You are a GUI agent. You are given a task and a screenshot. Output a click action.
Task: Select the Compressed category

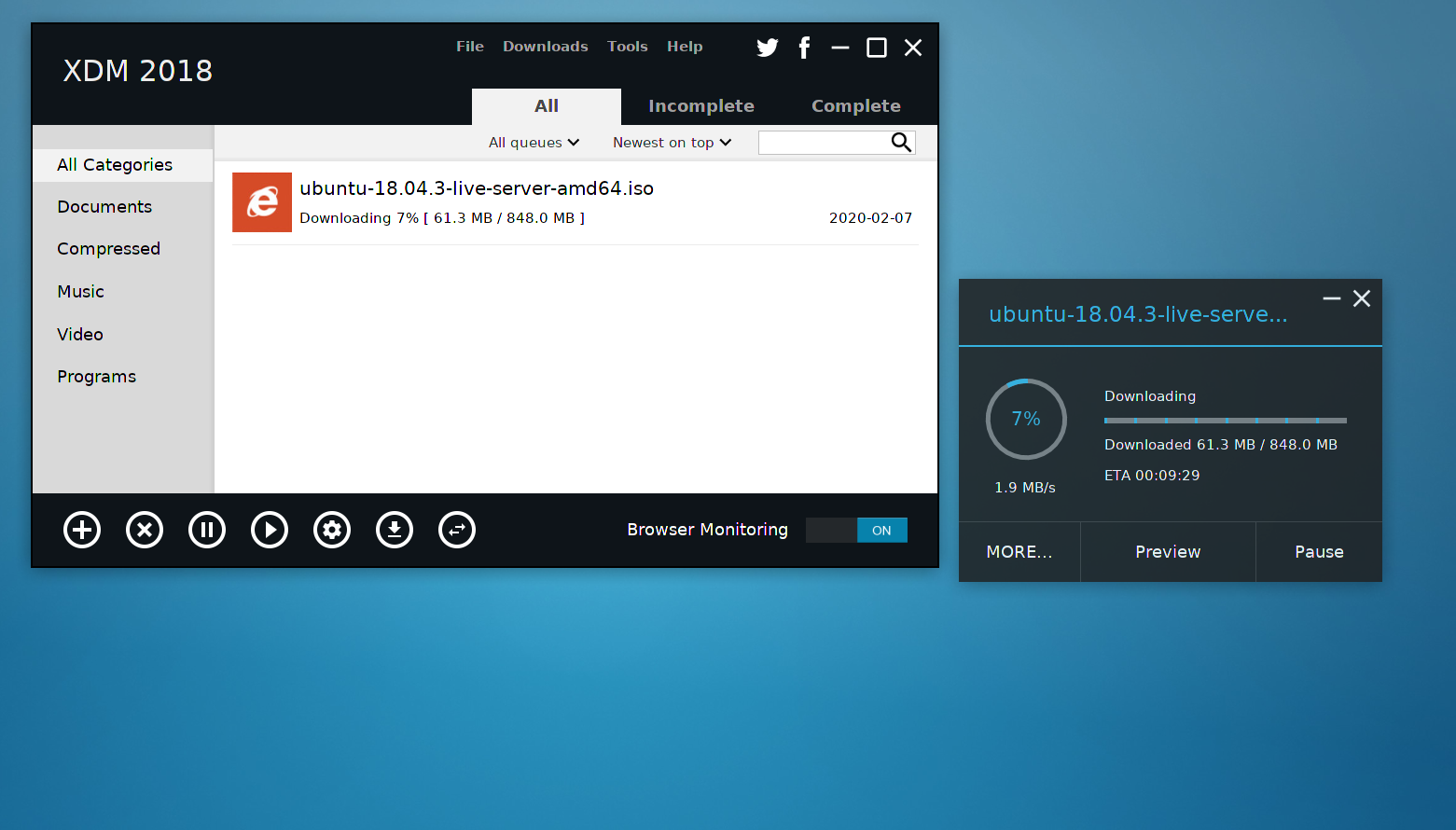point(108,248)
